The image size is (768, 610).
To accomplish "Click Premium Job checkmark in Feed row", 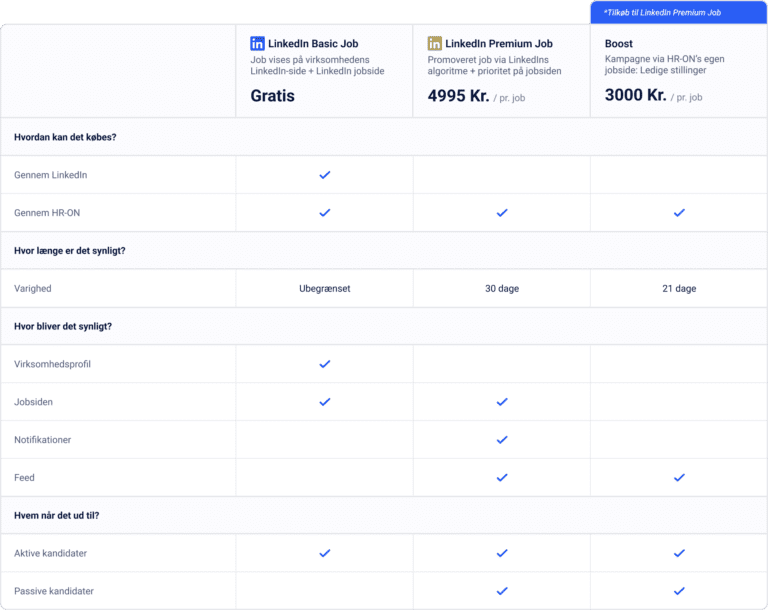I will click(x=502, y=478).
